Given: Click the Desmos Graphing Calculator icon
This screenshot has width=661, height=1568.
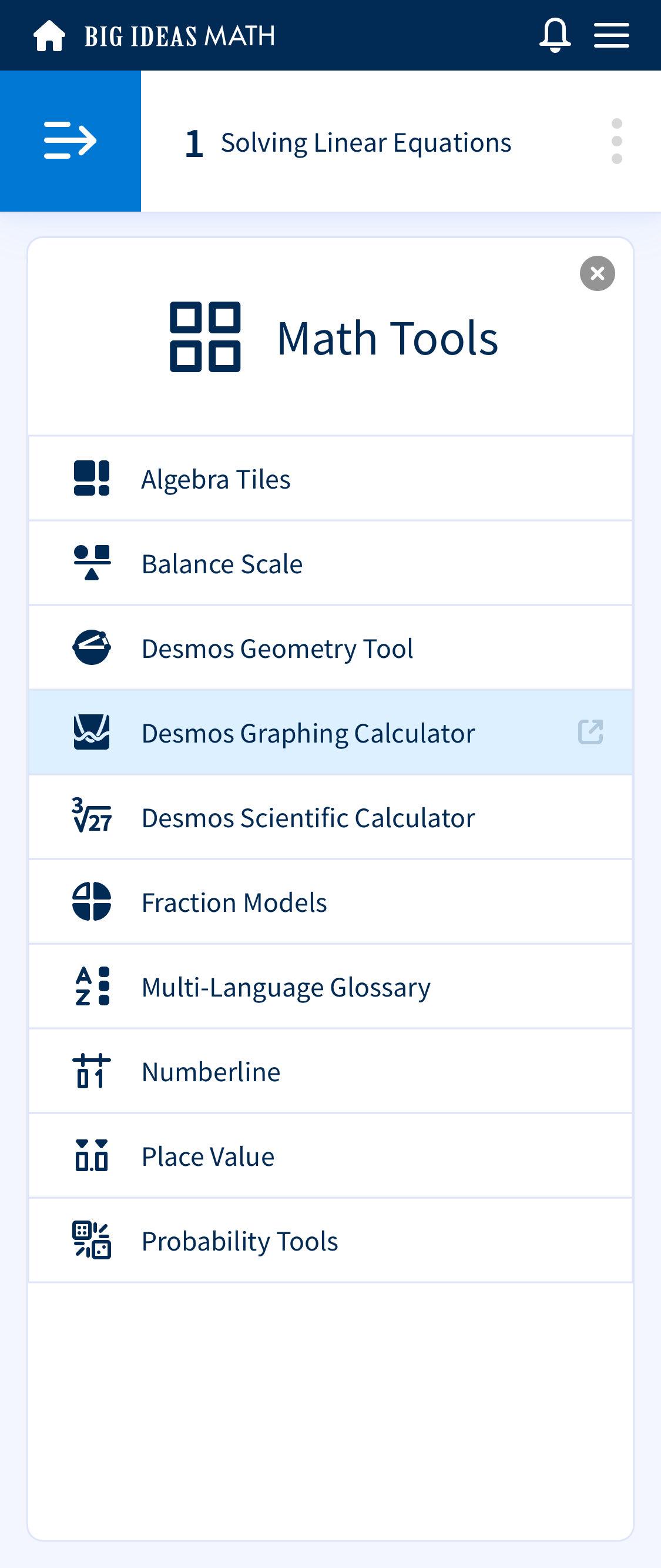Looking at the screenshot, I should pyautogui.click(x=92, y=731).
